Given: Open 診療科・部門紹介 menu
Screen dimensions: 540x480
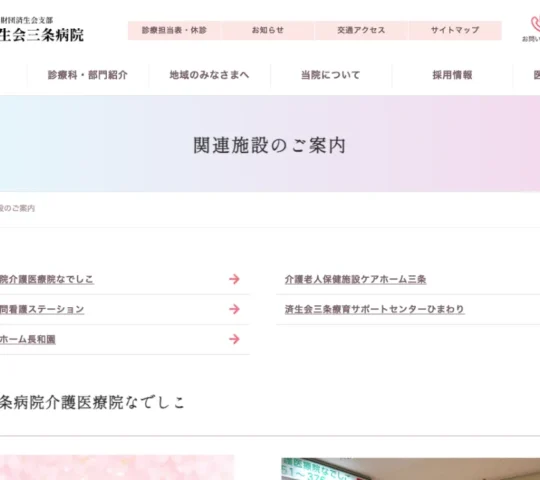Looking at the screenshot, I should [x=88, y=75].
